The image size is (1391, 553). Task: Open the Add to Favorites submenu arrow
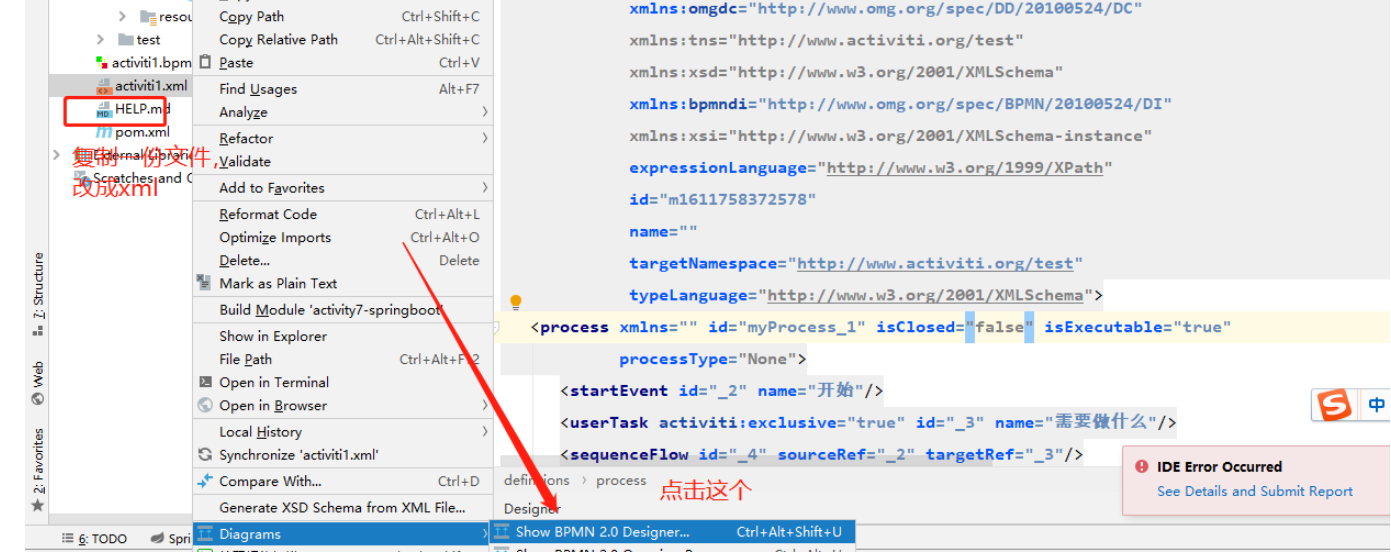pos(485,188)
